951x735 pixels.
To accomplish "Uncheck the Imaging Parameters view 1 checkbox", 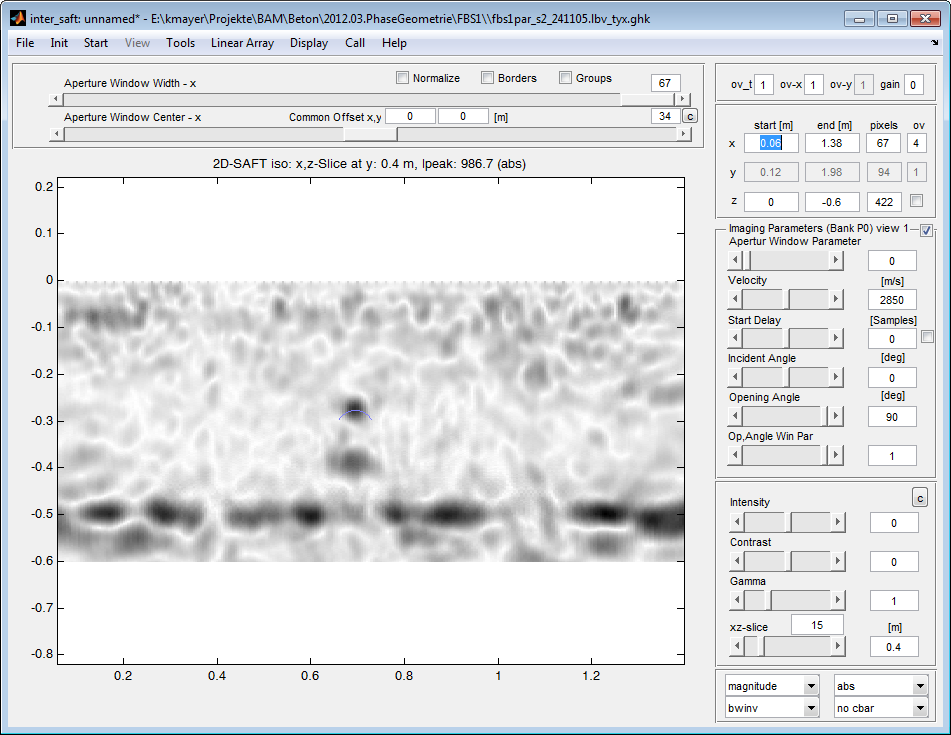I will [926, 230].
